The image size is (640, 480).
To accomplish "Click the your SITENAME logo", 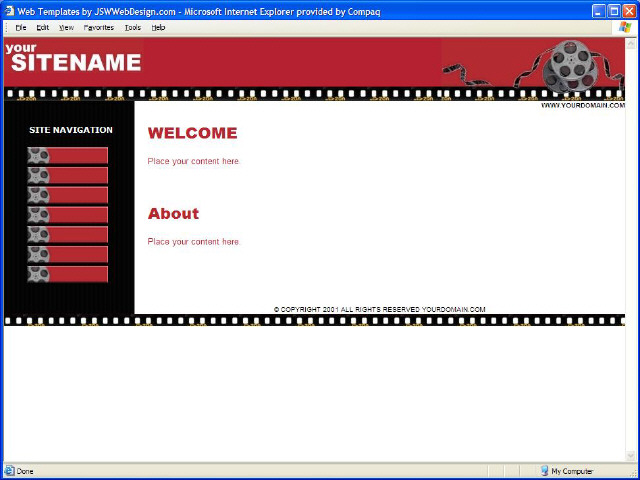I will pyautogui.click(x=73, y=58).
